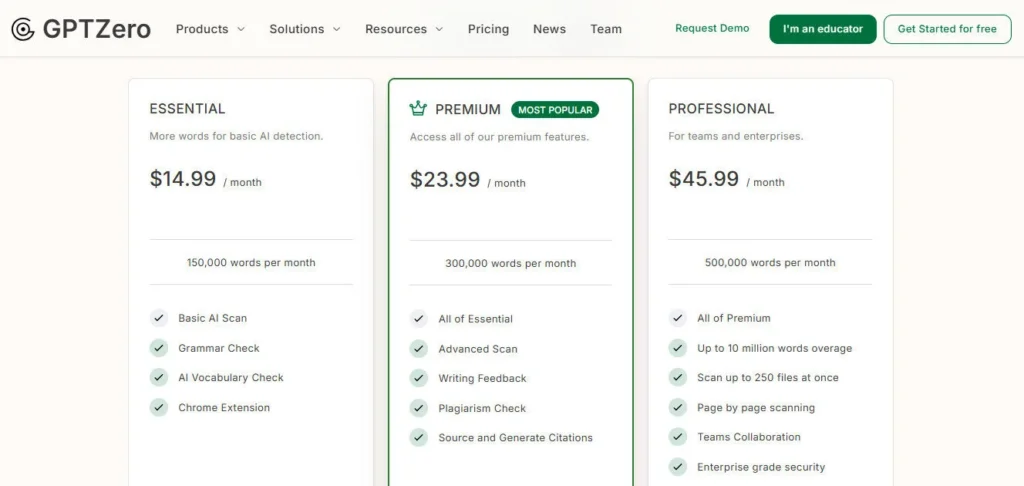Click the Plagiarism Check checkmark icon
Viewport: 1024px width, 486px height.
click(419, 408)
